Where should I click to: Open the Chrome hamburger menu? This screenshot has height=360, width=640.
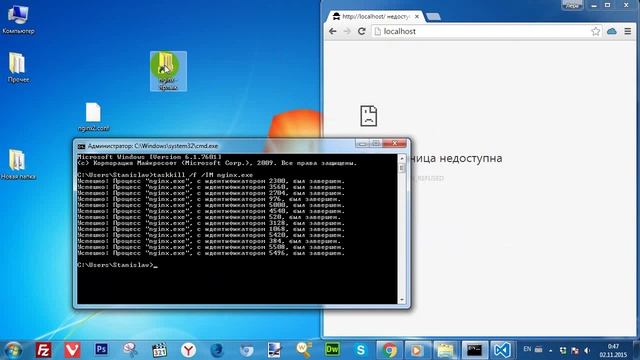pos(628,31)
